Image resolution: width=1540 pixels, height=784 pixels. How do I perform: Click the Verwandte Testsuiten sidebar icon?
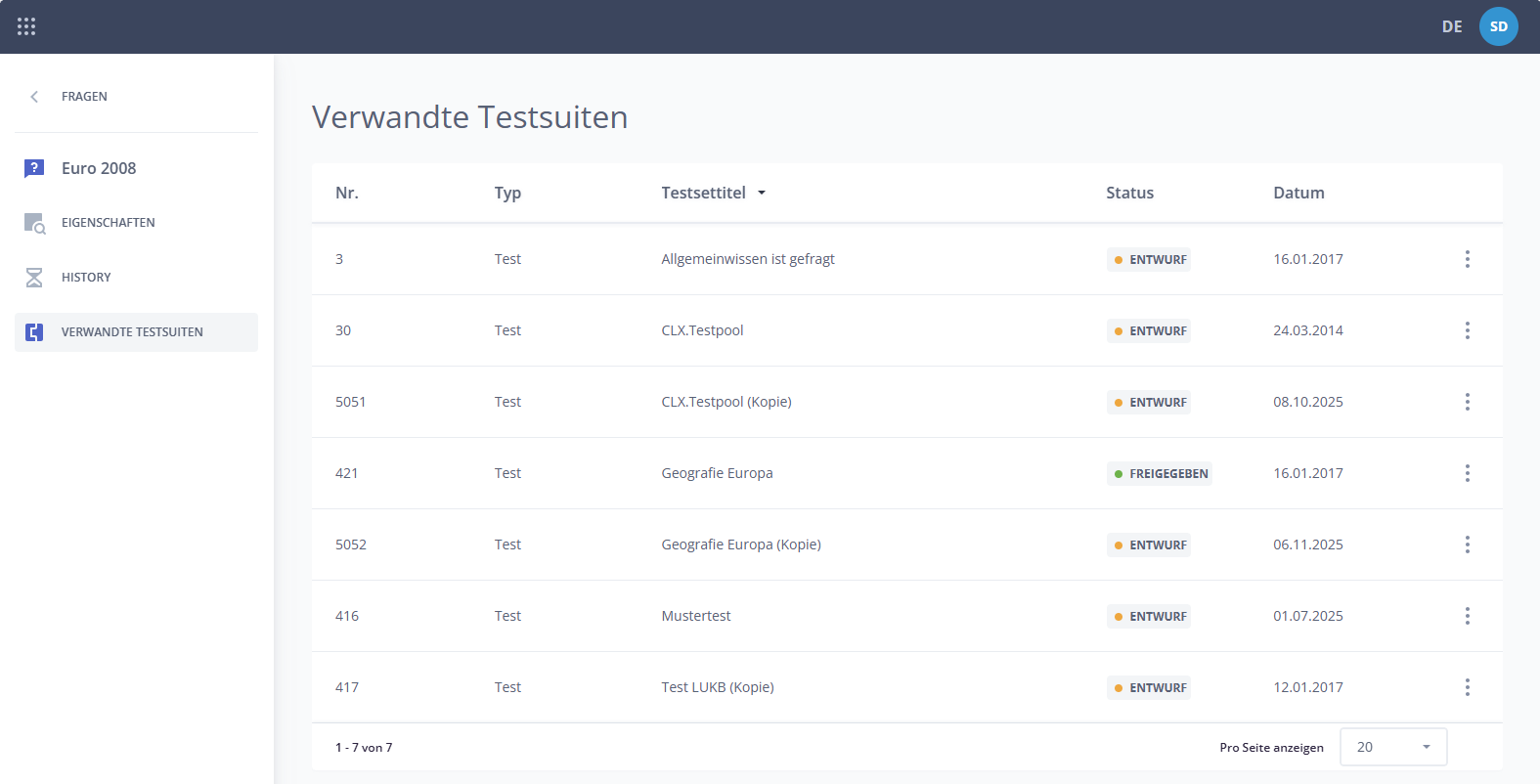[x=34, y=332]
